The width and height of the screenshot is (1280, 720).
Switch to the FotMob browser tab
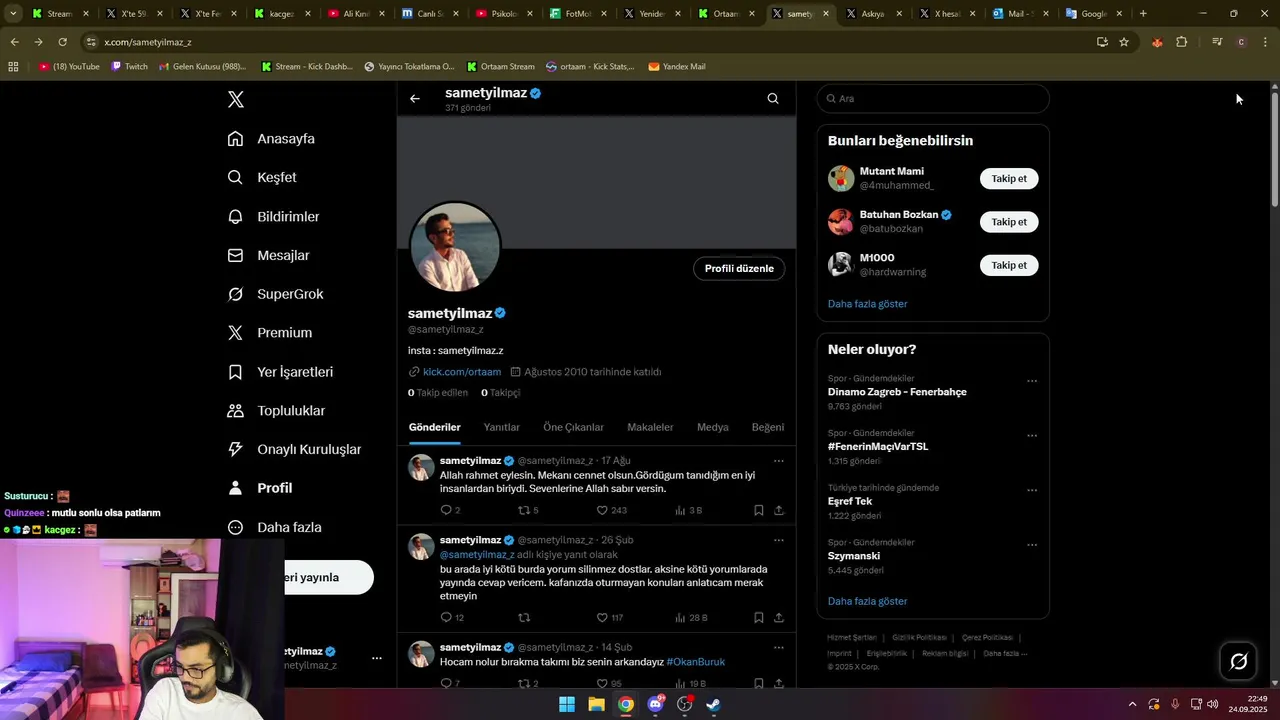click(x=579, y=14)
